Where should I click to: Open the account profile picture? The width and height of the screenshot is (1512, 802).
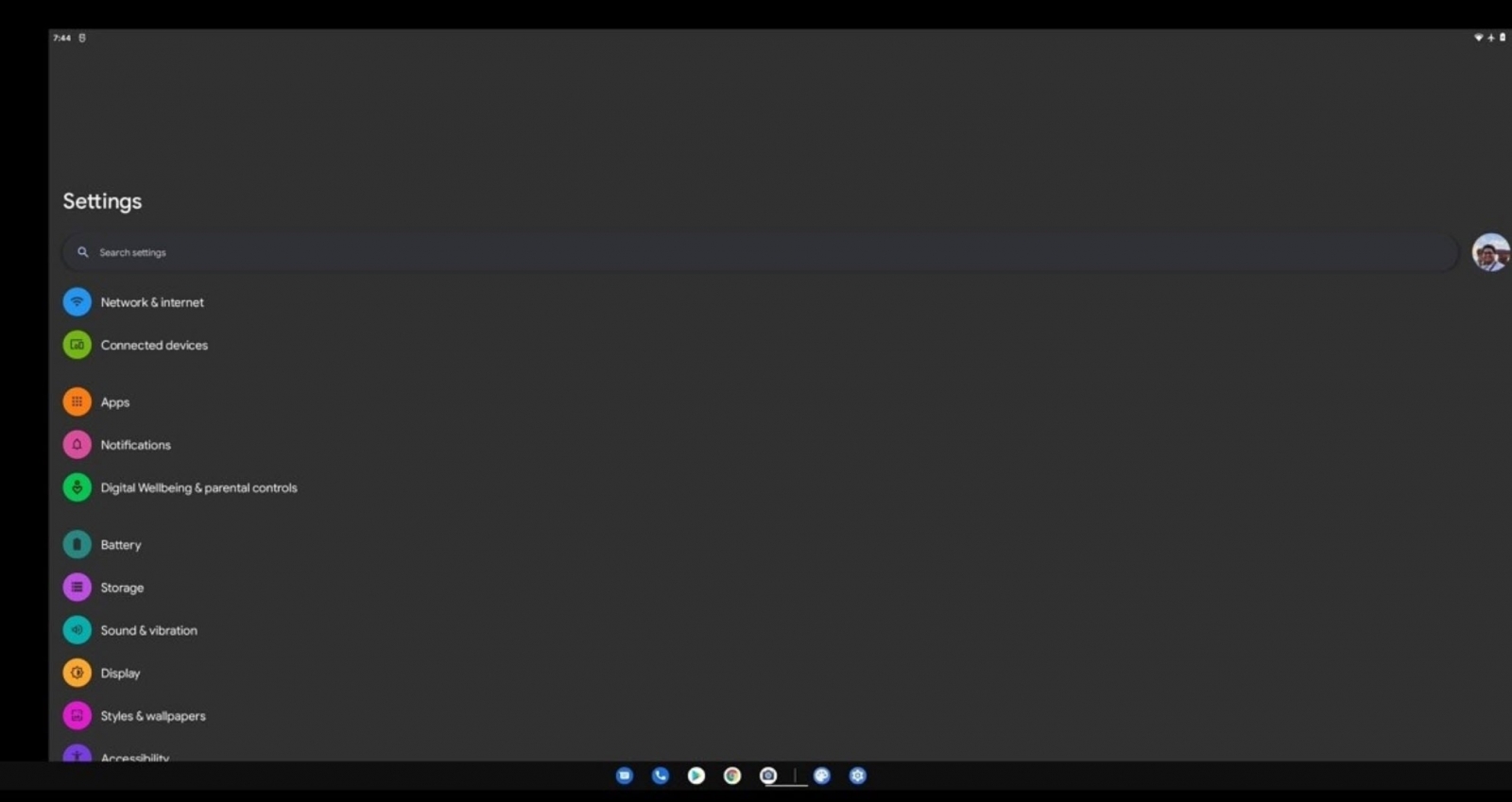1490,252
